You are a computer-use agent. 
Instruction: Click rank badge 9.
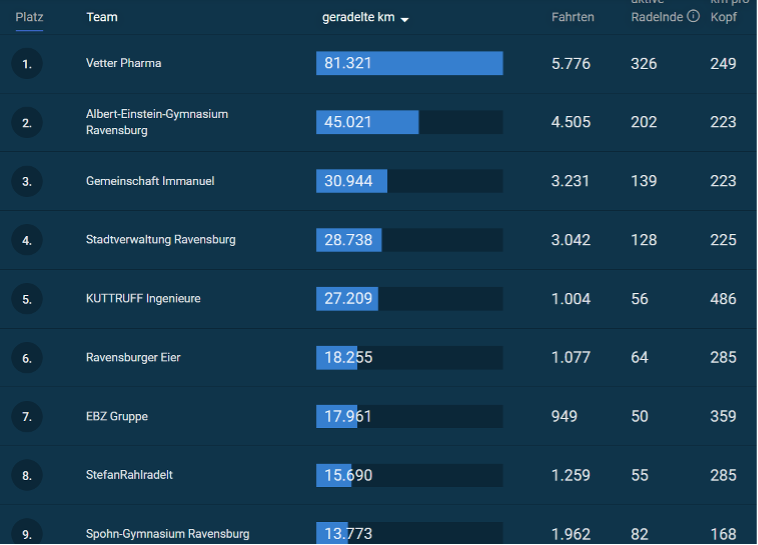coord(27,532)
